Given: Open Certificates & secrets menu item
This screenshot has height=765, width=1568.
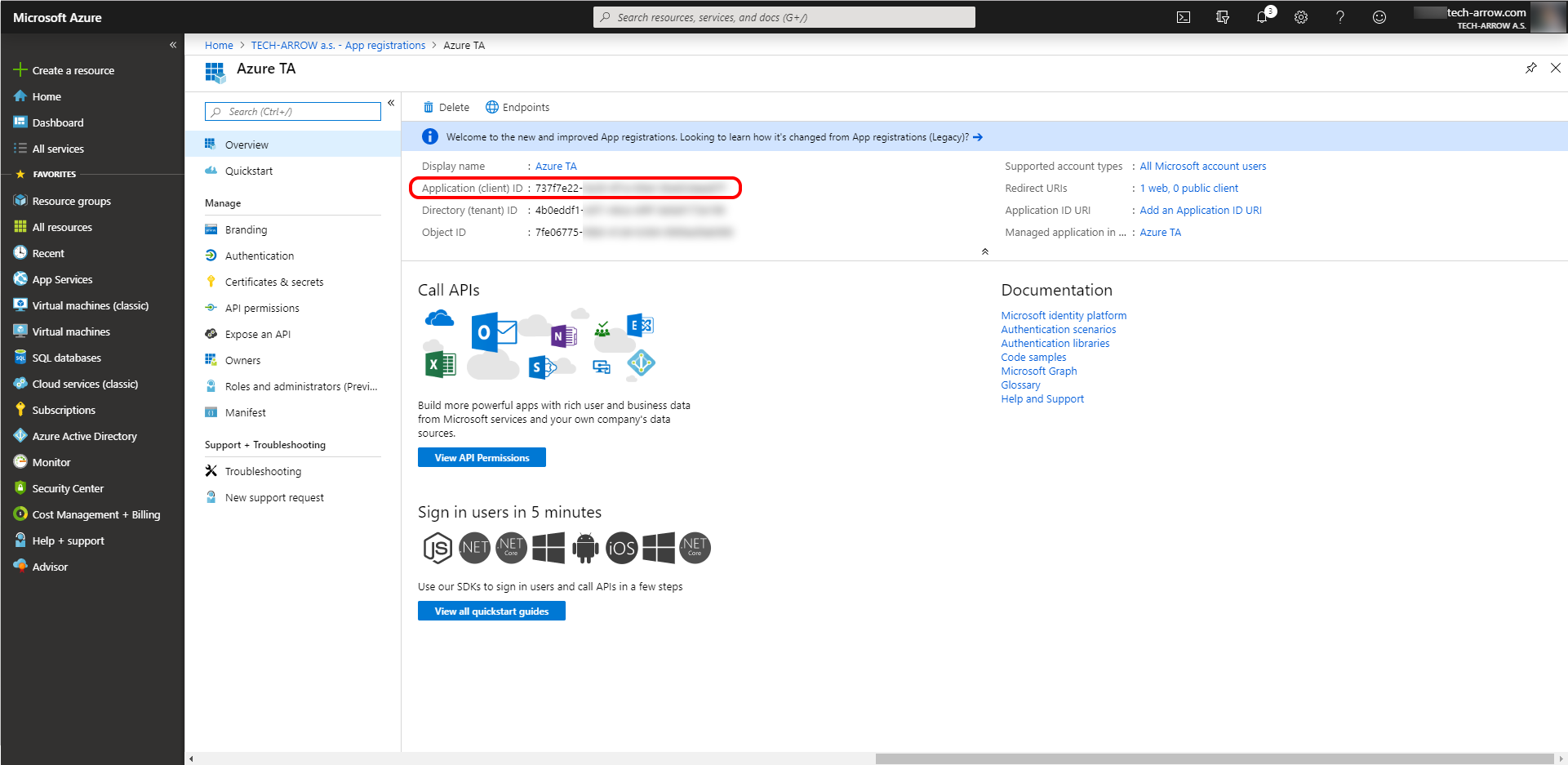Looking at the screenshot, I should point(274,282).
